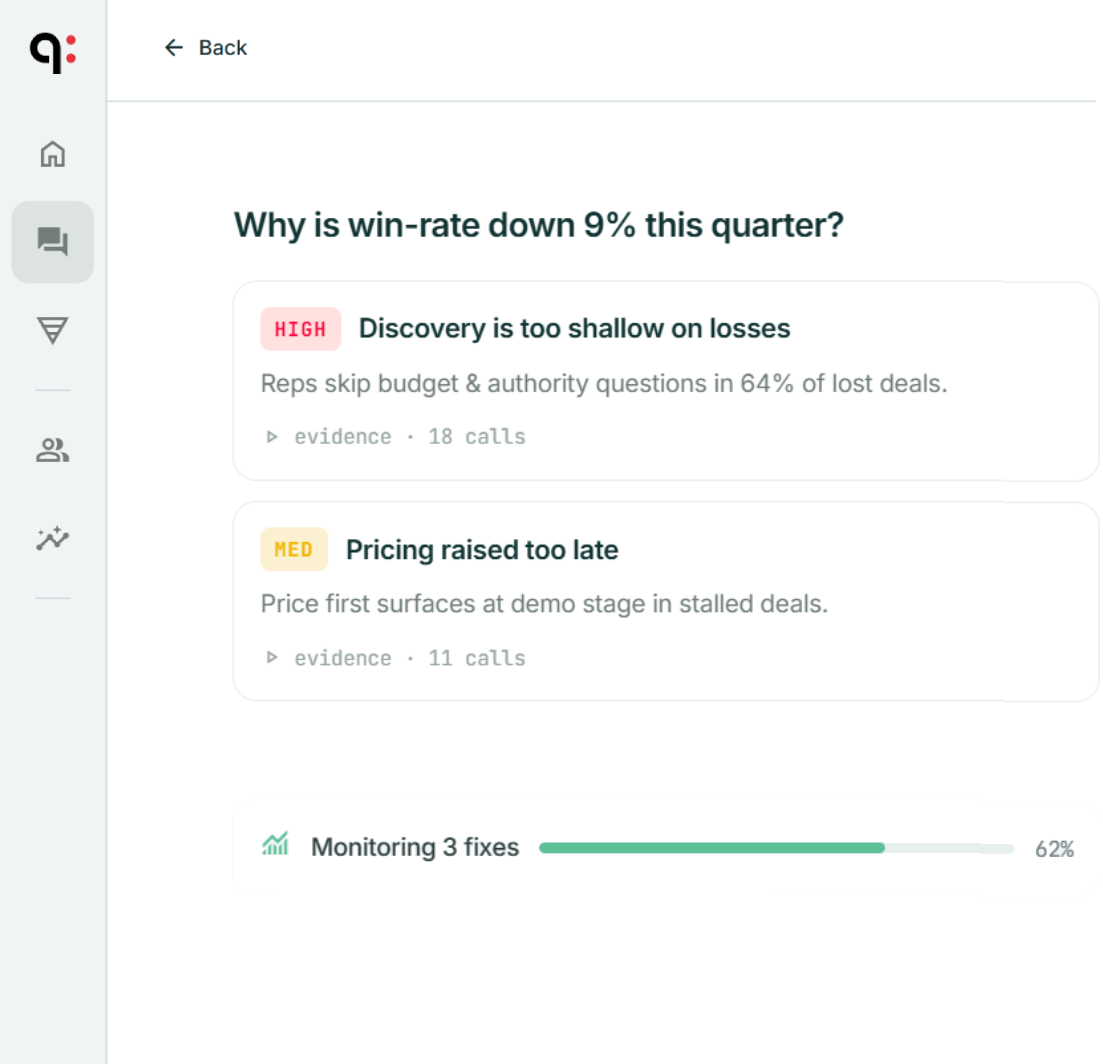Viewport: 1103px width, 1064px height.
Task: Select the conversations chat icon
Action: (x=53, y=242)
